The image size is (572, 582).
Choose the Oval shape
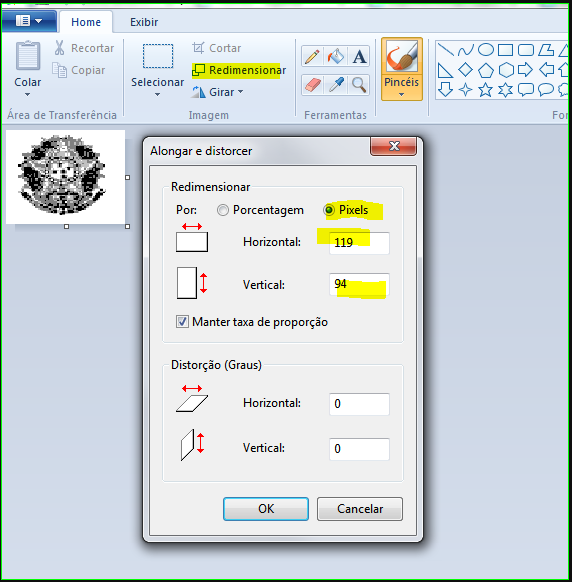(486, 49)
